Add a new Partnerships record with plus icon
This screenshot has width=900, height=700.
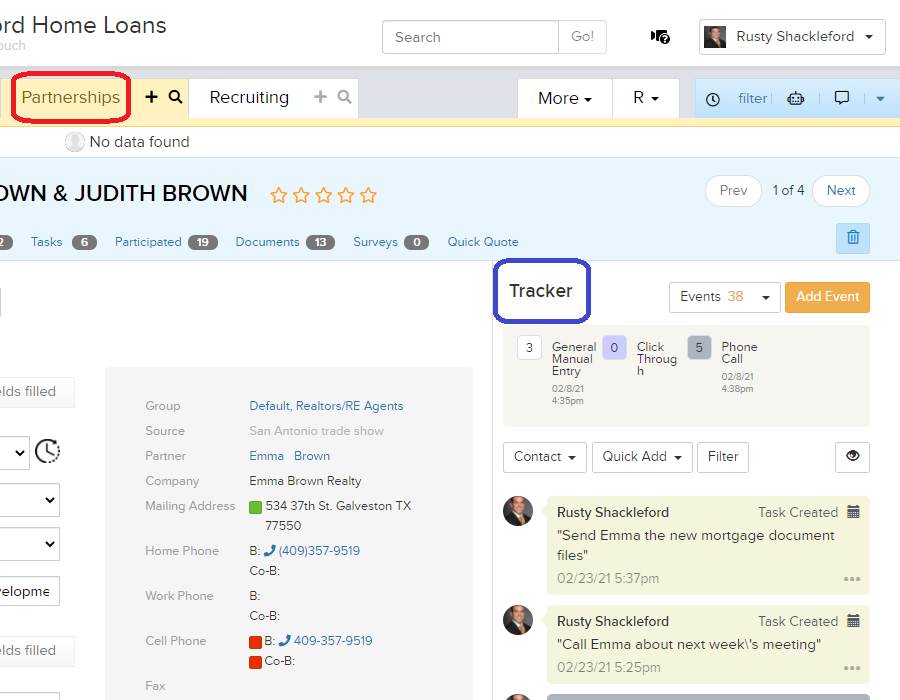click(151, 96)
